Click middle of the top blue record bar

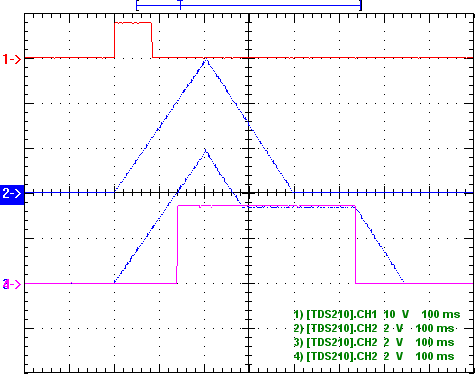pyautogui.click(x=249, y=5)
